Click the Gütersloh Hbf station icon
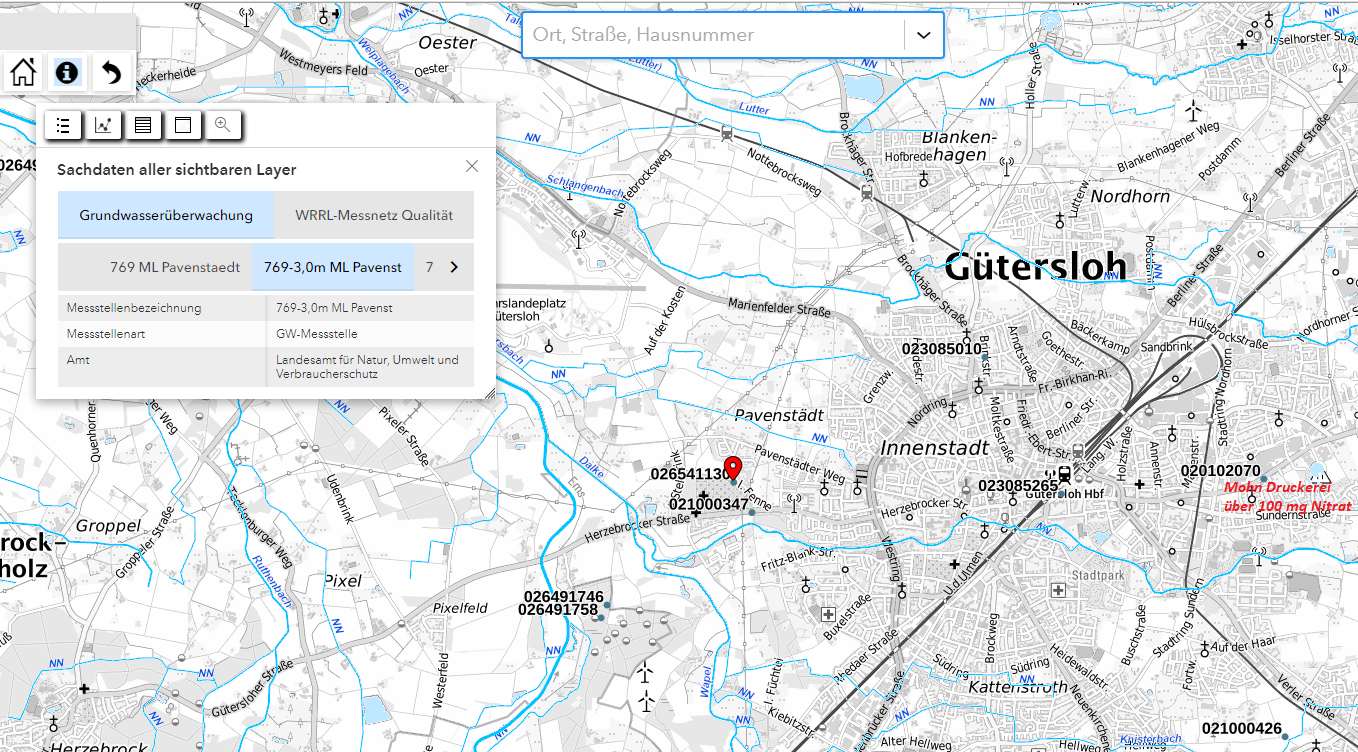 [1064, 476]
